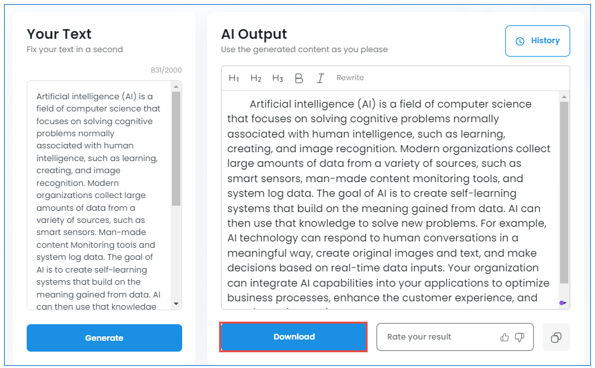This screenshot has width=595, height=368.
Task: Click the thumbs down rating icon
Action: [x=519, y=337]
